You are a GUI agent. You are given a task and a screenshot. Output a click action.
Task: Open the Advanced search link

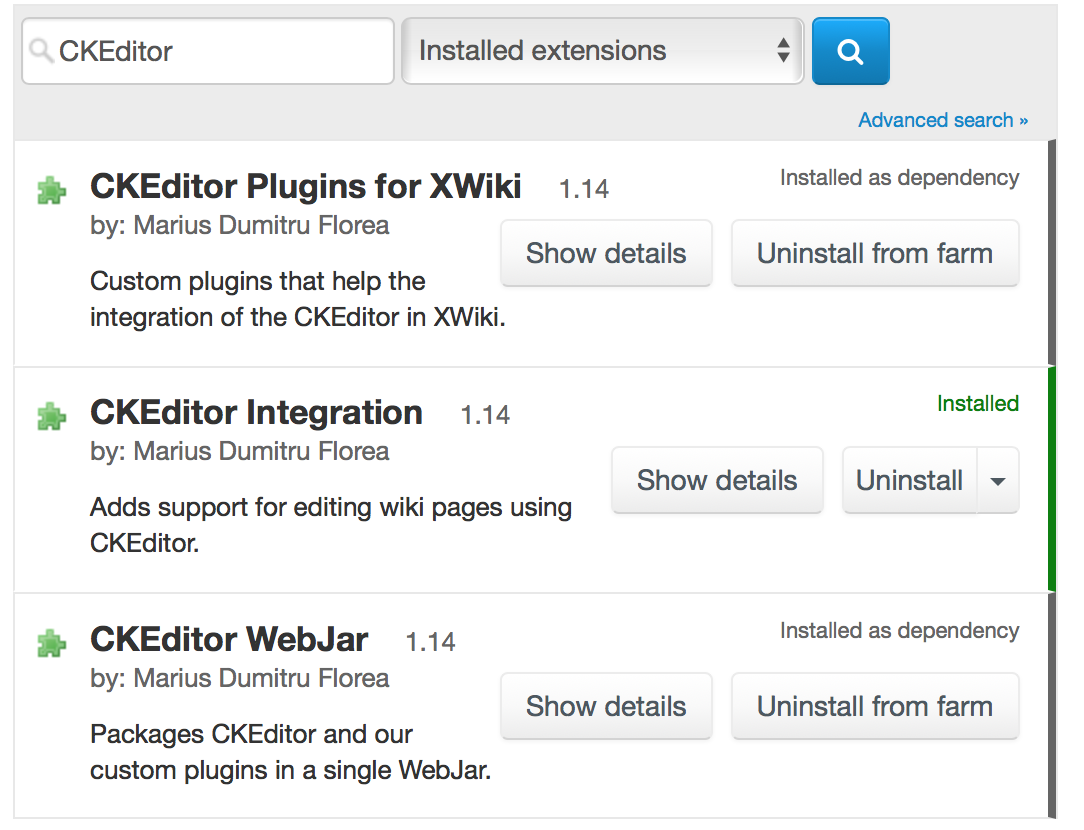tap(943, 120)
